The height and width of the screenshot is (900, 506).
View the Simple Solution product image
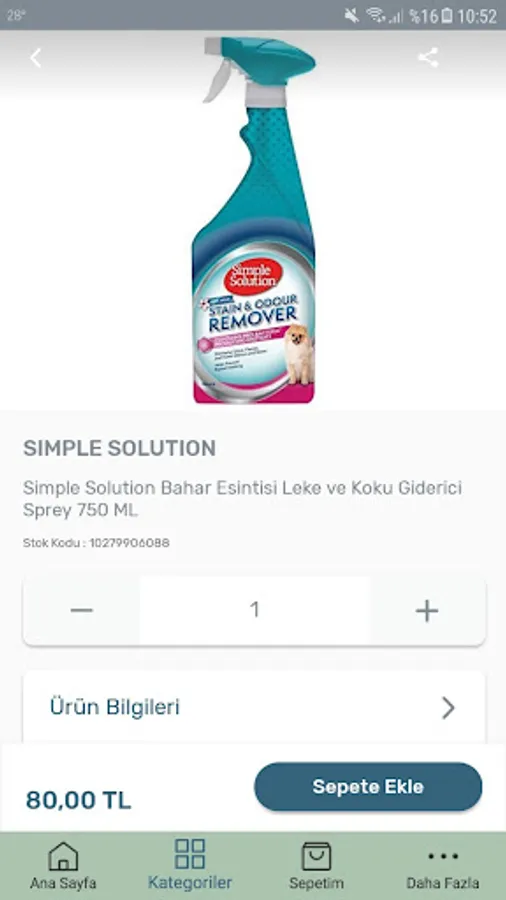coord(254,220)
